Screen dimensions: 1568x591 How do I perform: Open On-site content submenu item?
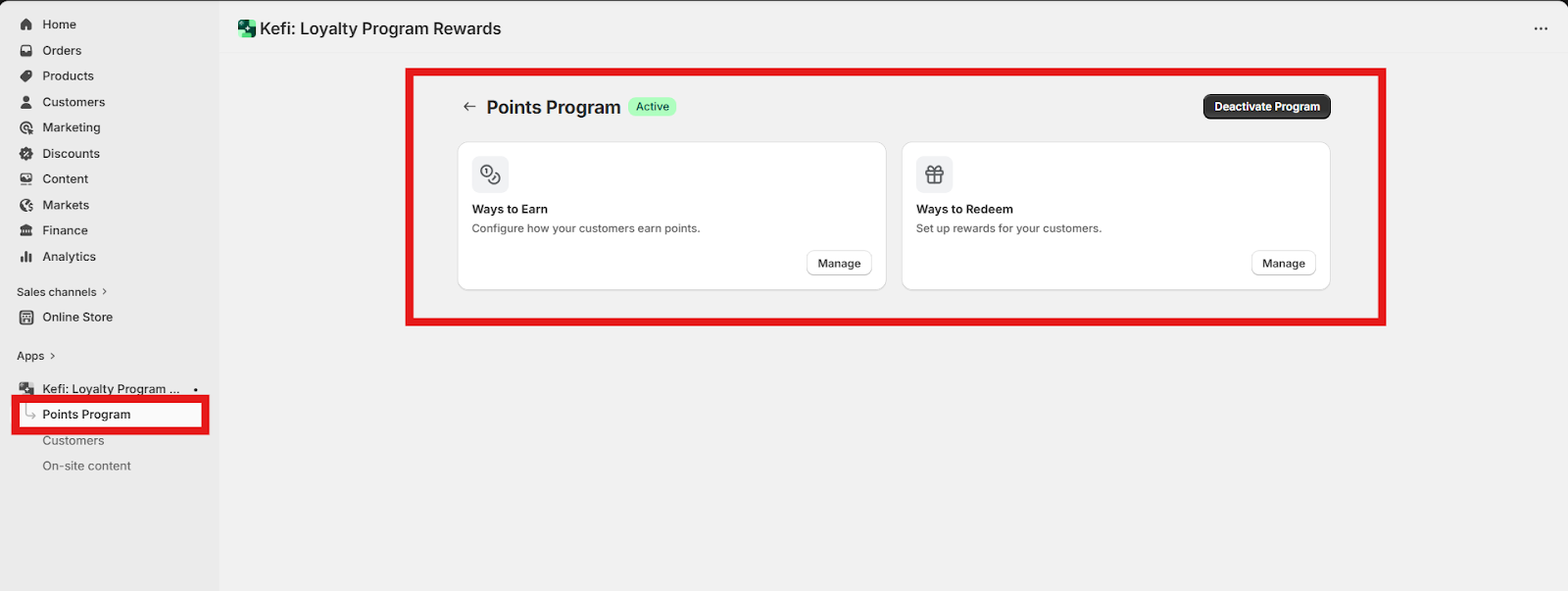coord(86,467)
